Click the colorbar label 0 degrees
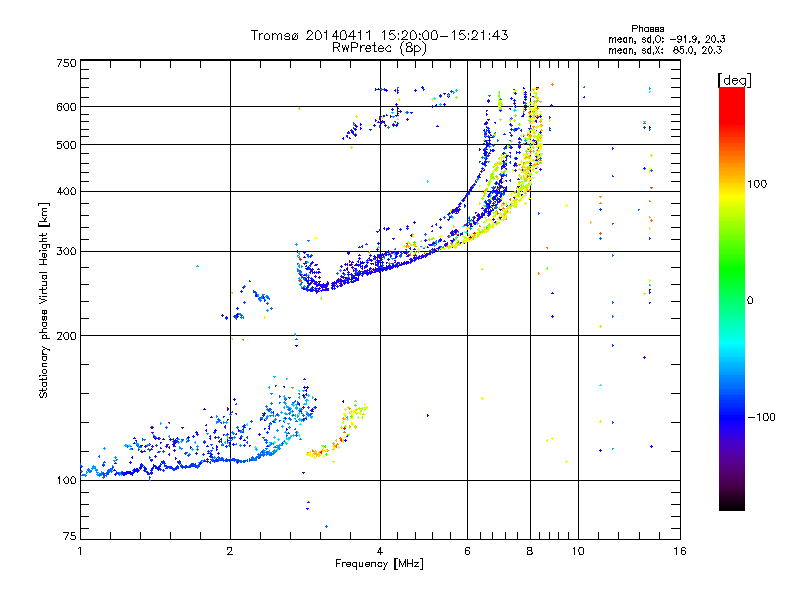Image resolution: width=800 pixels, height=600 pixels. pyautogui.click(x=750, y=301)
